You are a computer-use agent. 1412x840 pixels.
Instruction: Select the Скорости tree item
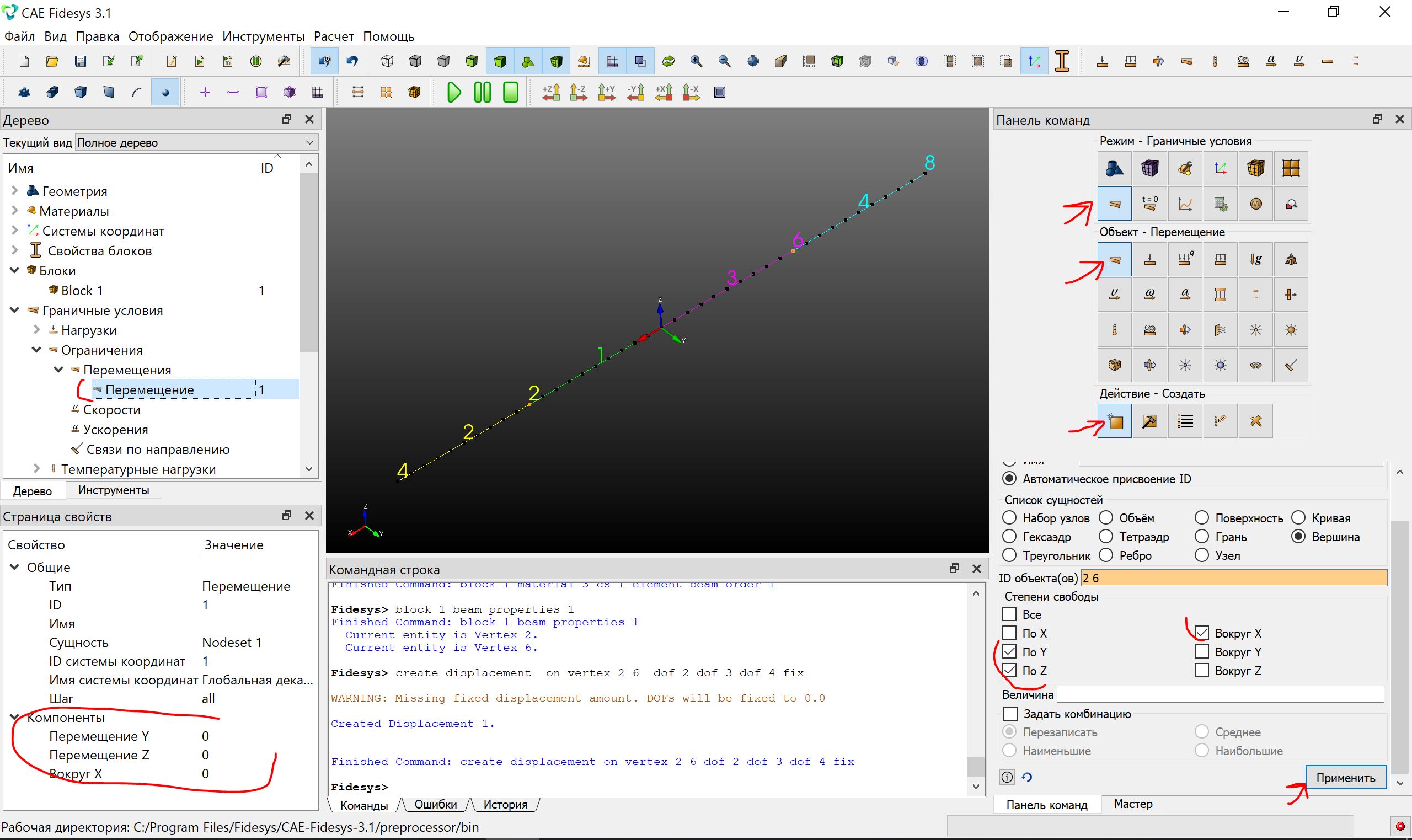point(111,410)
